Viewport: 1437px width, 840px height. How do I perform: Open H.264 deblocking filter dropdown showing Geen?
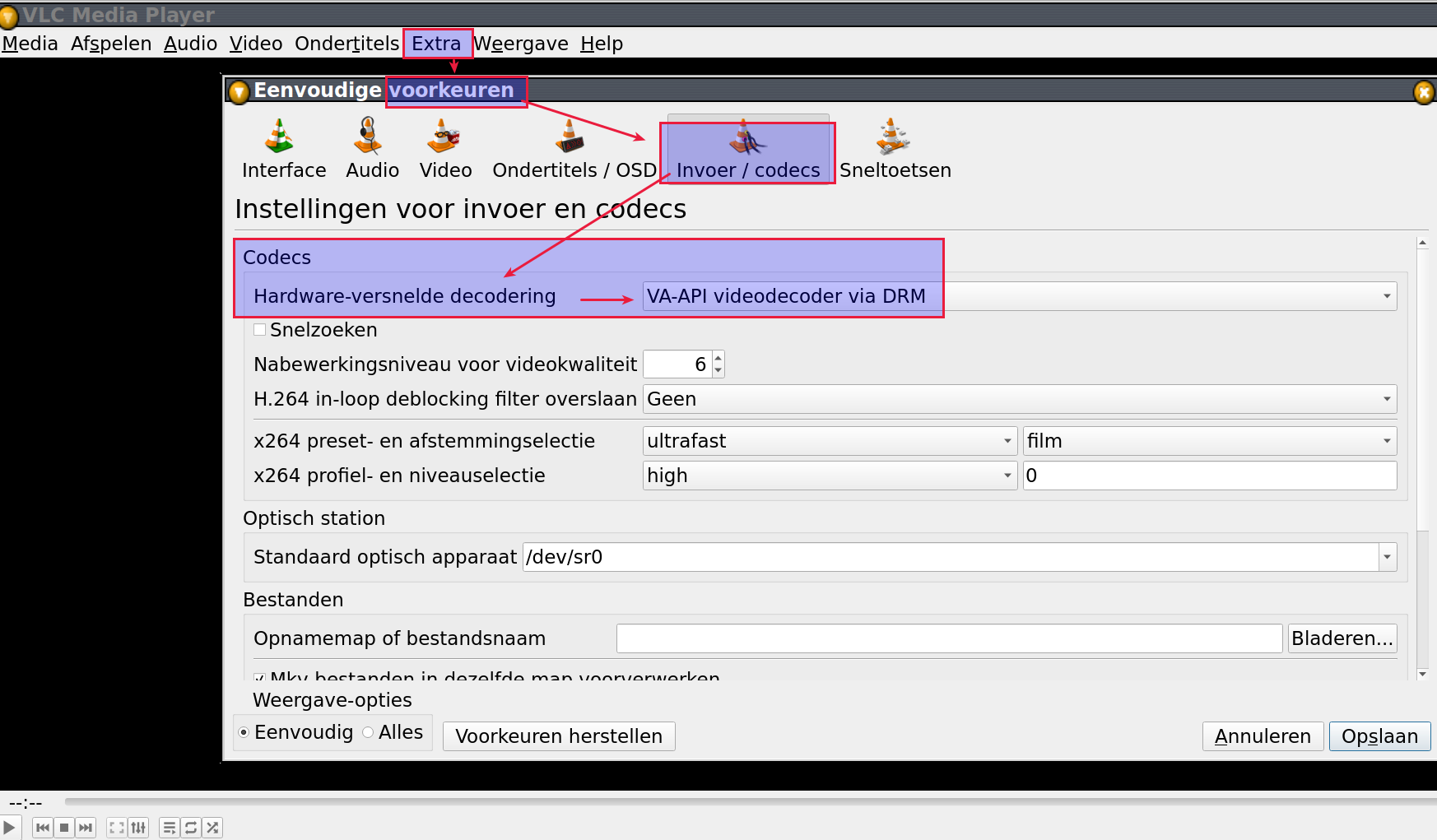pos(1020,399)
